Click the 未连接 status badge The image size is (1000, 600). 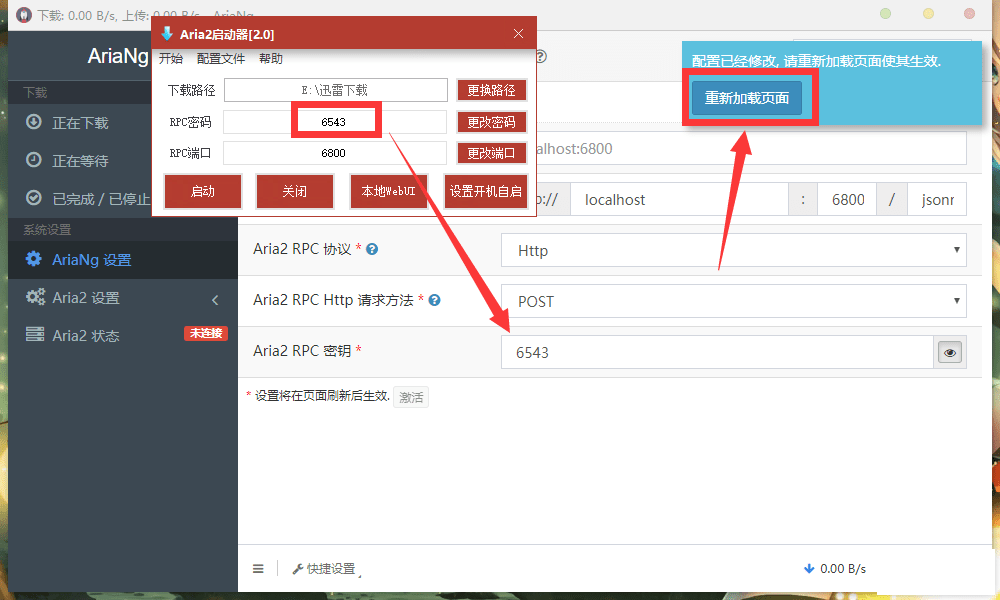tap(206, 333)
